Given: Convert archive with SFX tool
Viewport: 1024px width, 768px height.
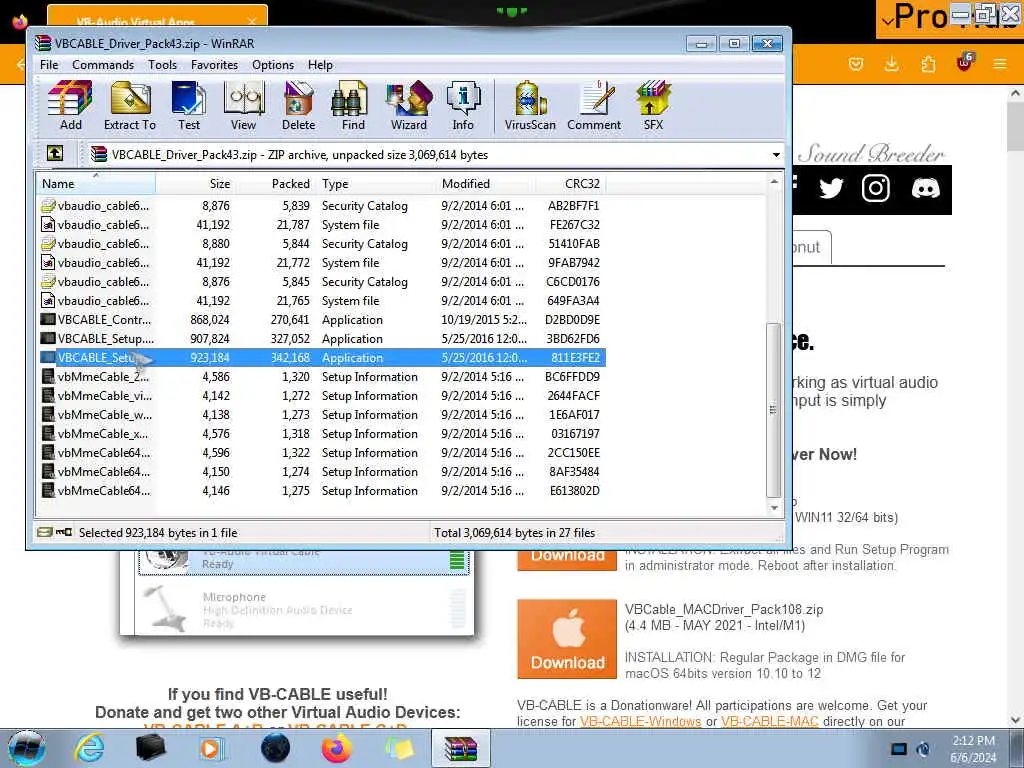Looking at the screenshot, I should 653,106.
